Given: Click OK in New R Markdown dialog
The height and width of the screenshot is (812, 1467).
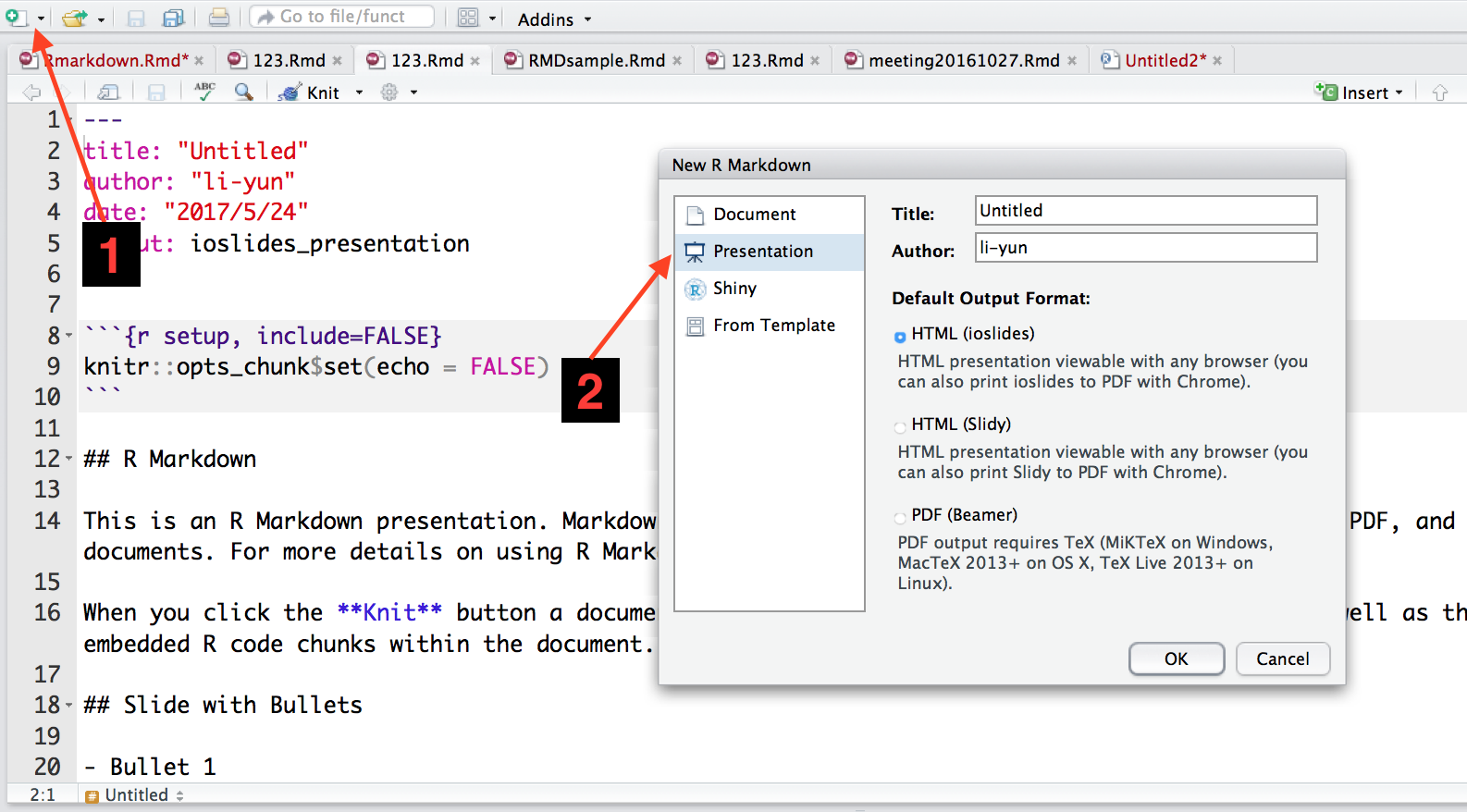Looking at the screenshot, I should 1177,658.
